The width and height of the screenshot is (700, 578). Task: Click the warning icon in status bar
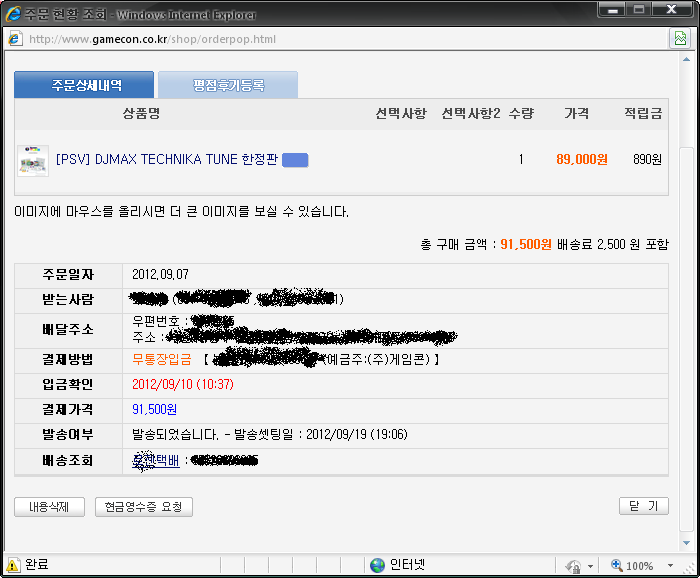[12, 565]
